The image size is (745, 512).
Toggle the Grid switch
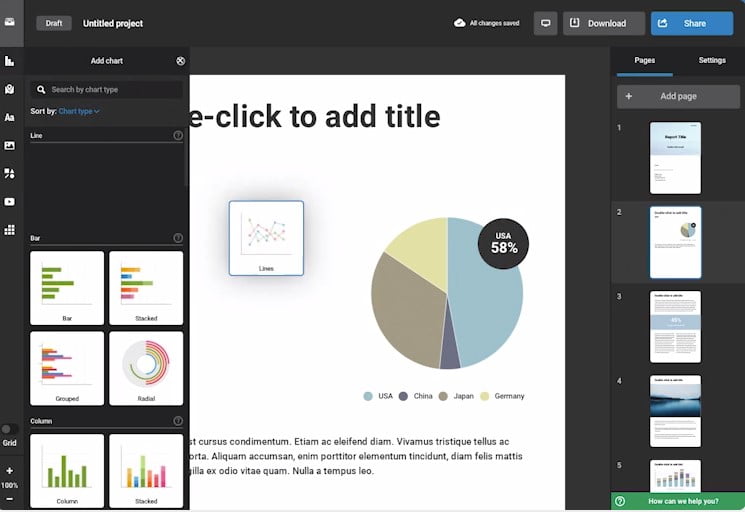[x=9, y=429]
